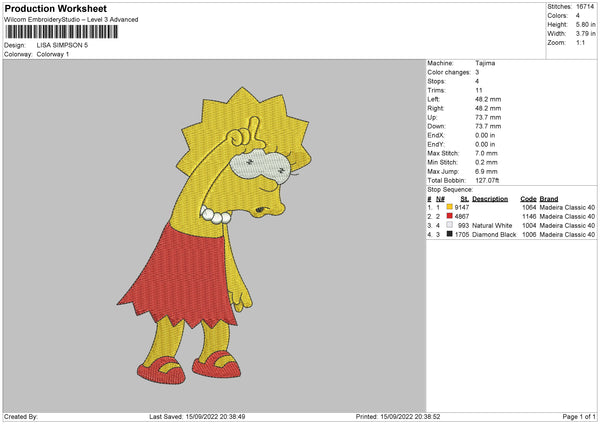Click the 'Up:' extent label
The width and height of the screenshot is (600, 424).
[x=432, y=117]
